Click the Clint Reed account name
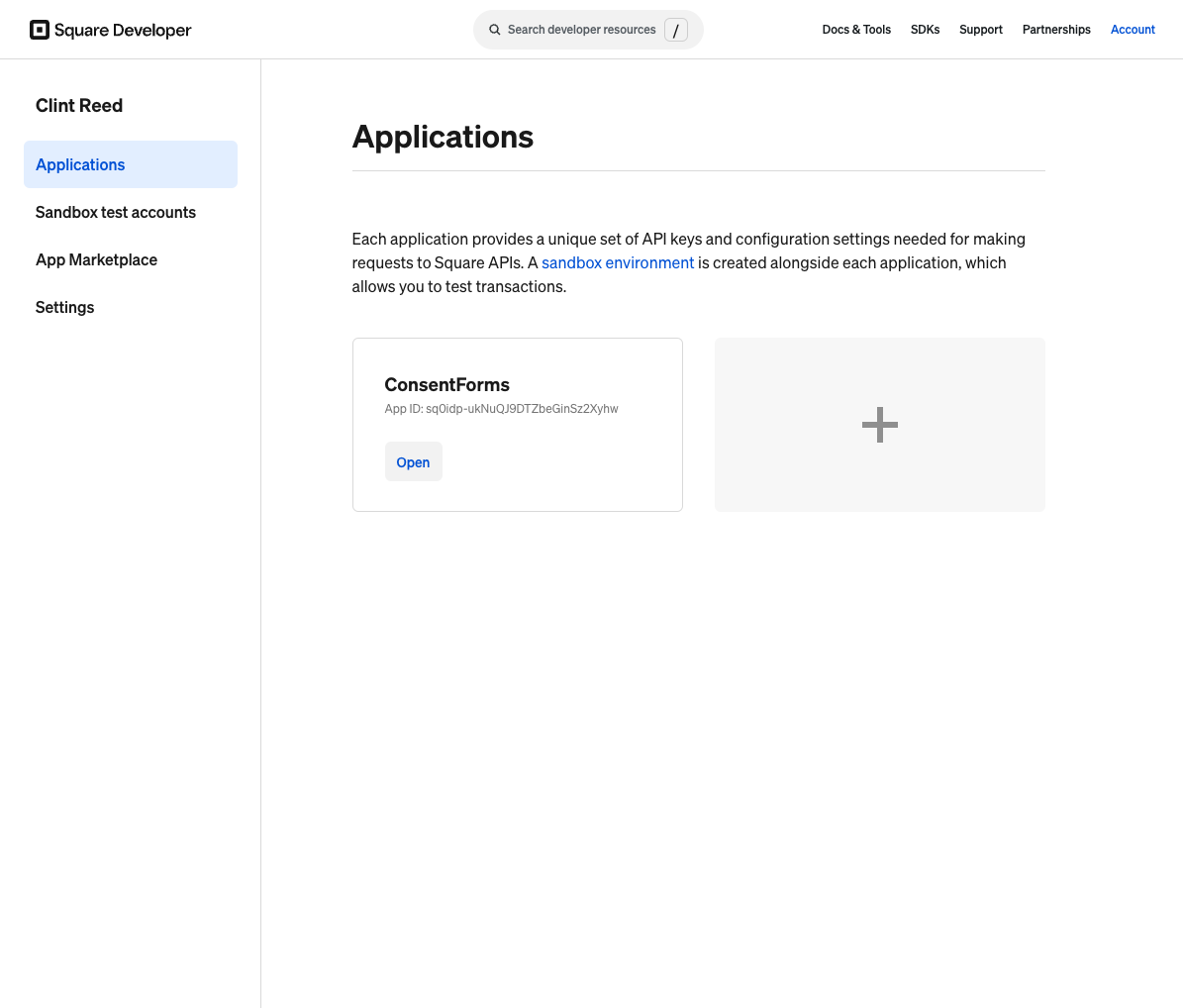Image resolution: width=1183 pixels, height=1008 pixels. (x=79, y=106)
